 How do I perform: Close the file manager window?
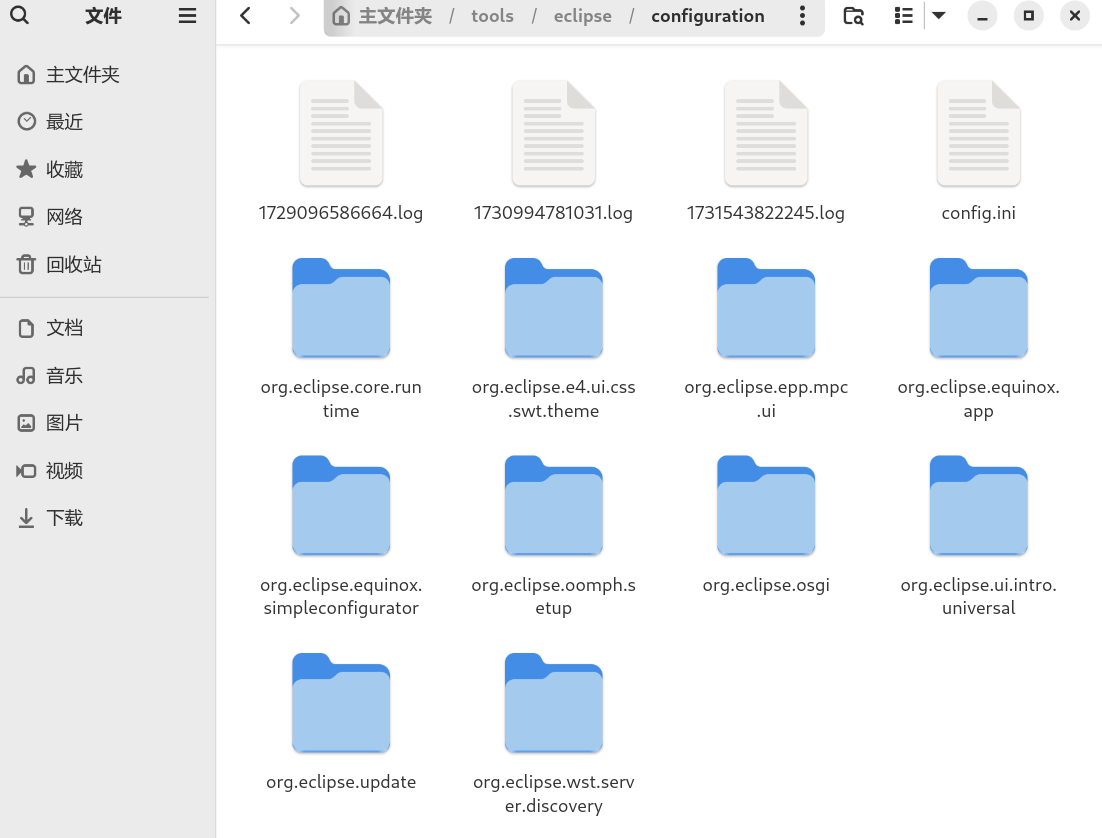(1075, 15)
